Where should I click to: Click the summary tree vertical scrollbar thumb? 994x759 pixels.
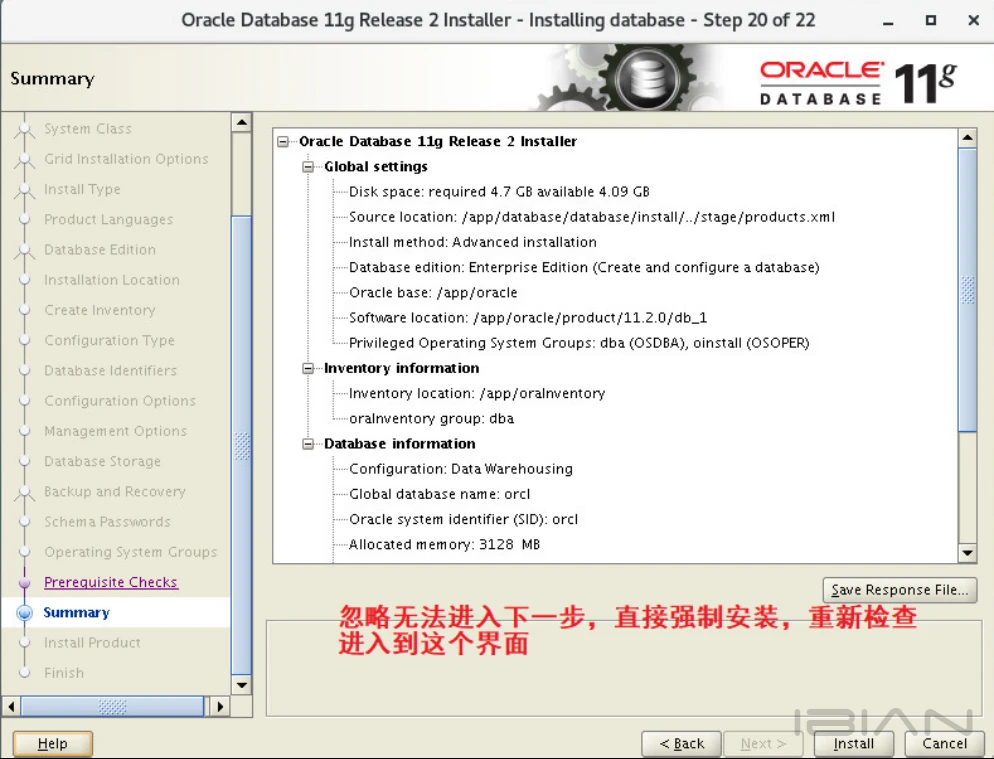coord(967,290)
